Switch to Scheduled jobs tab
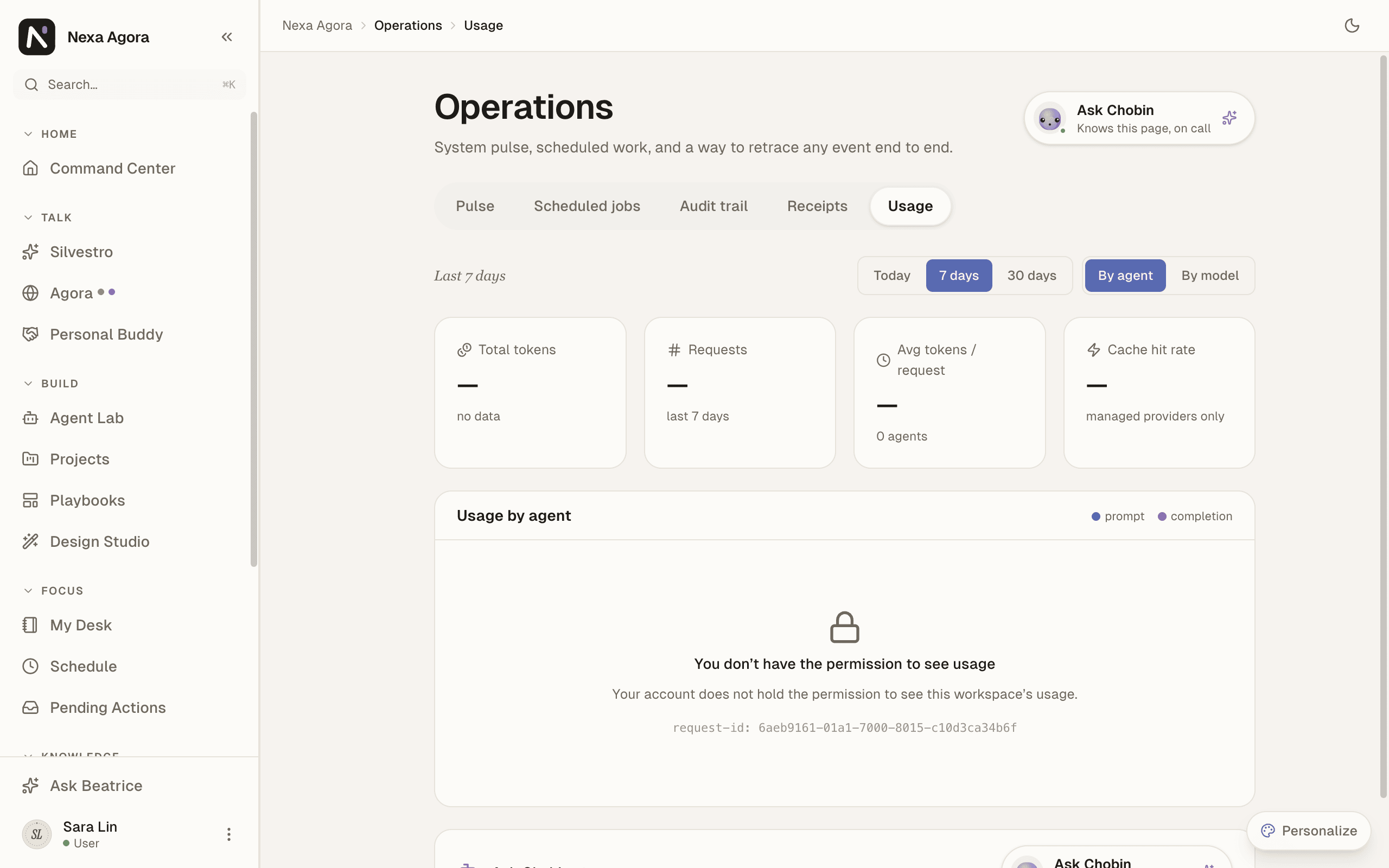 pos(587,206)
